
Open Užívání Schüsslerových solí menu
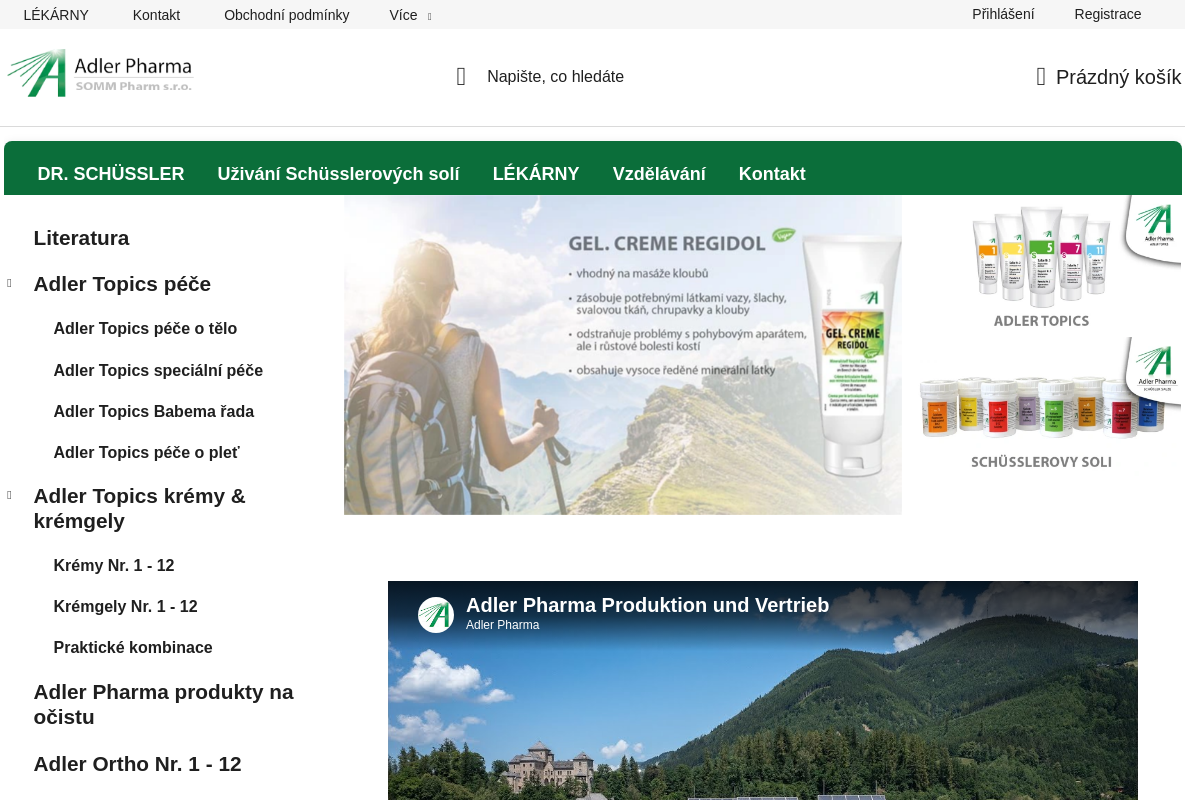338,174
